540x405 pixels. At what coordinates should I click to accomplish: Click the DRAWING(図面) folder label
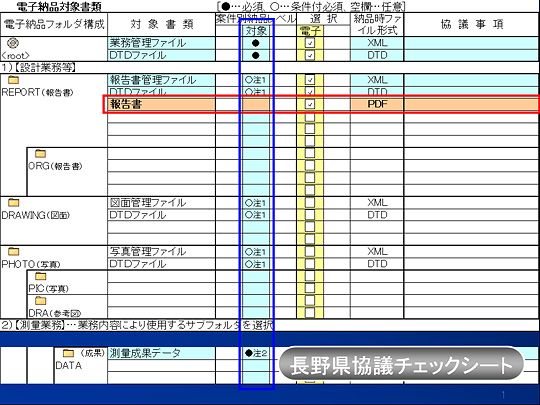(36, 215)
